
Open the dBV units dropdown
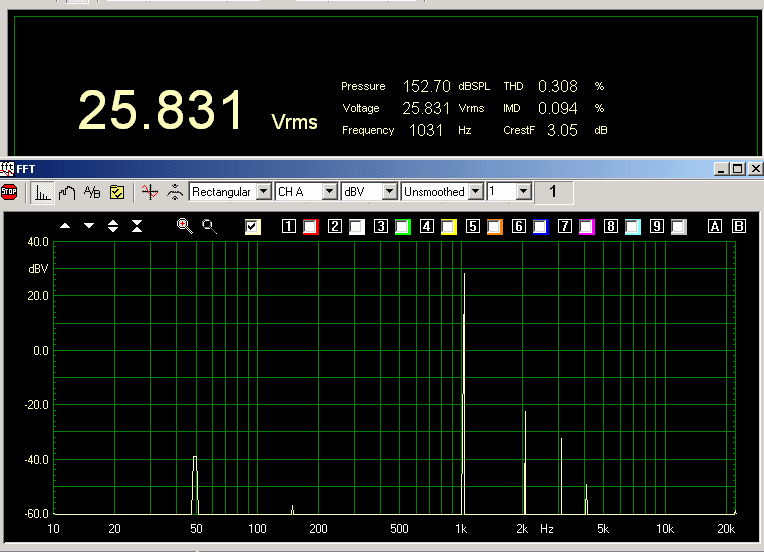pos(389,191)
